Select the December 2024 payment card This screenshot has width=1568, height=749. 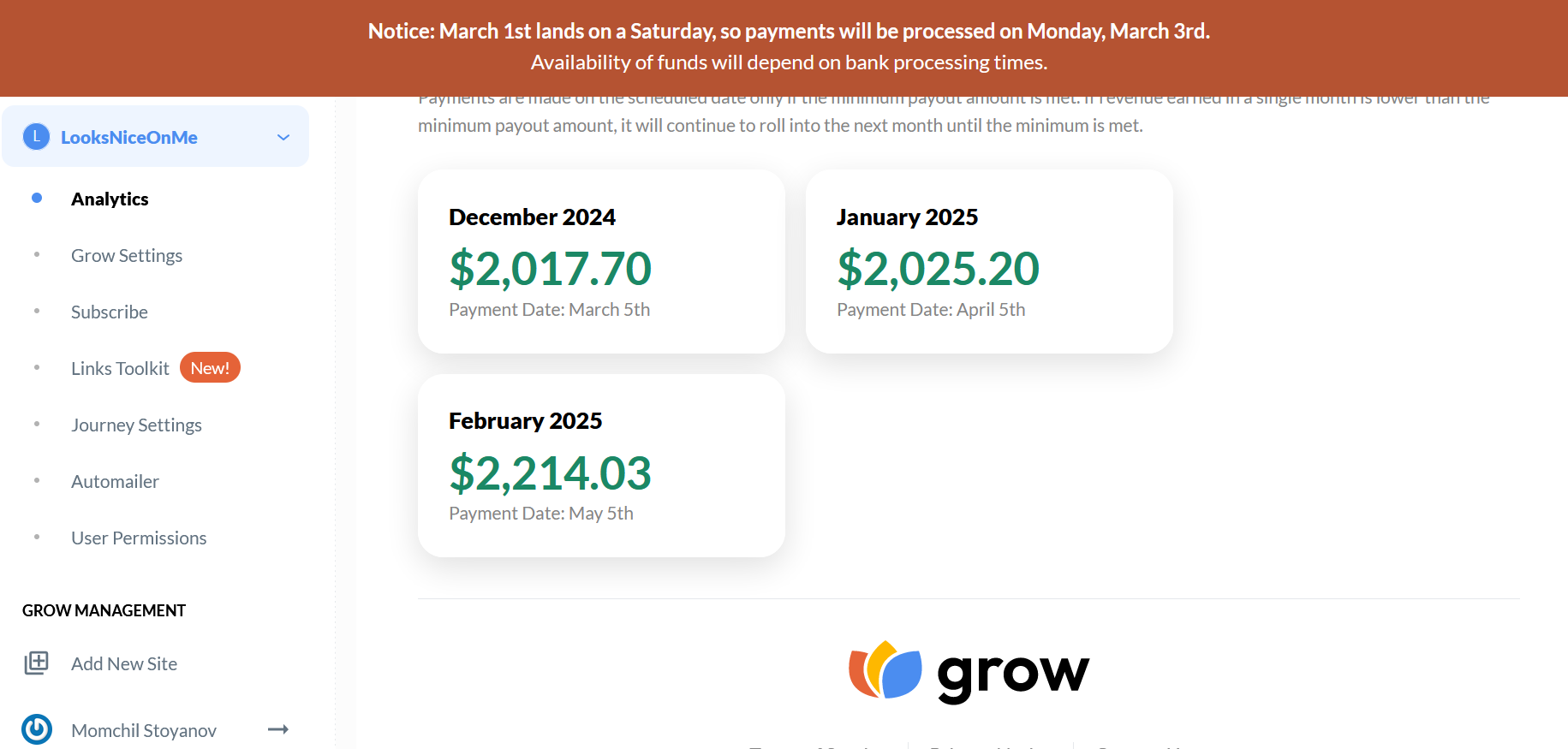pyautogui.click(x=601, y=261)
